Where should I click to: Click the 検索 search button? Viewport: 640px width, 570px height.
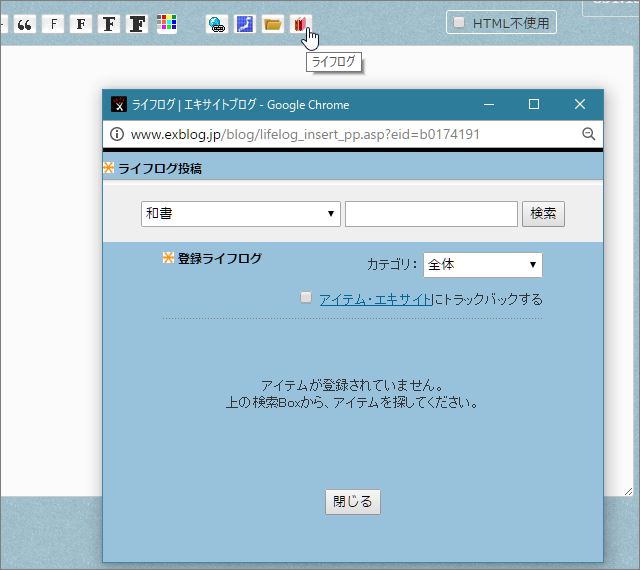543,214
